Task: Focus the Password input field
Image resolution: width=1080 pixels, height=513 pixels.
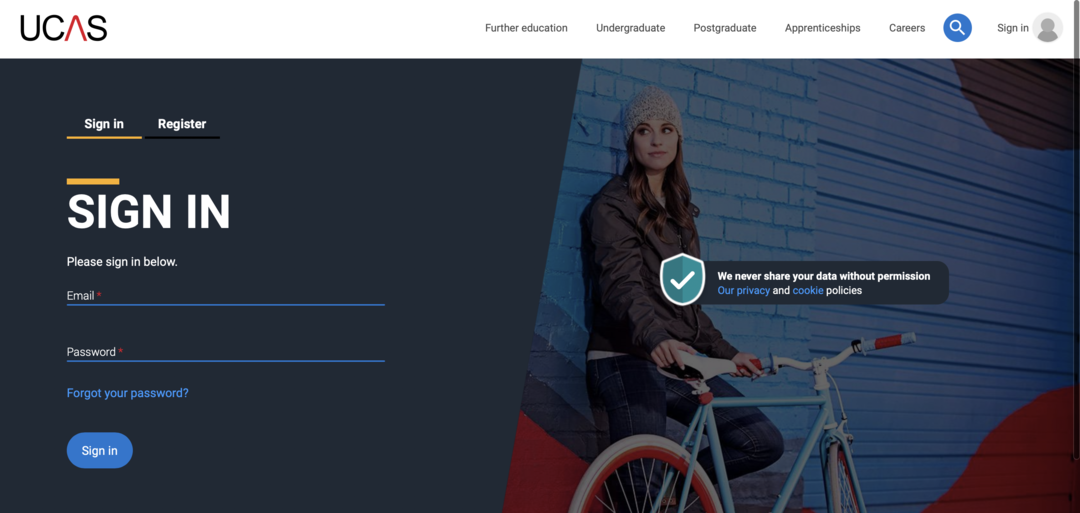Action: pos(225,353)
